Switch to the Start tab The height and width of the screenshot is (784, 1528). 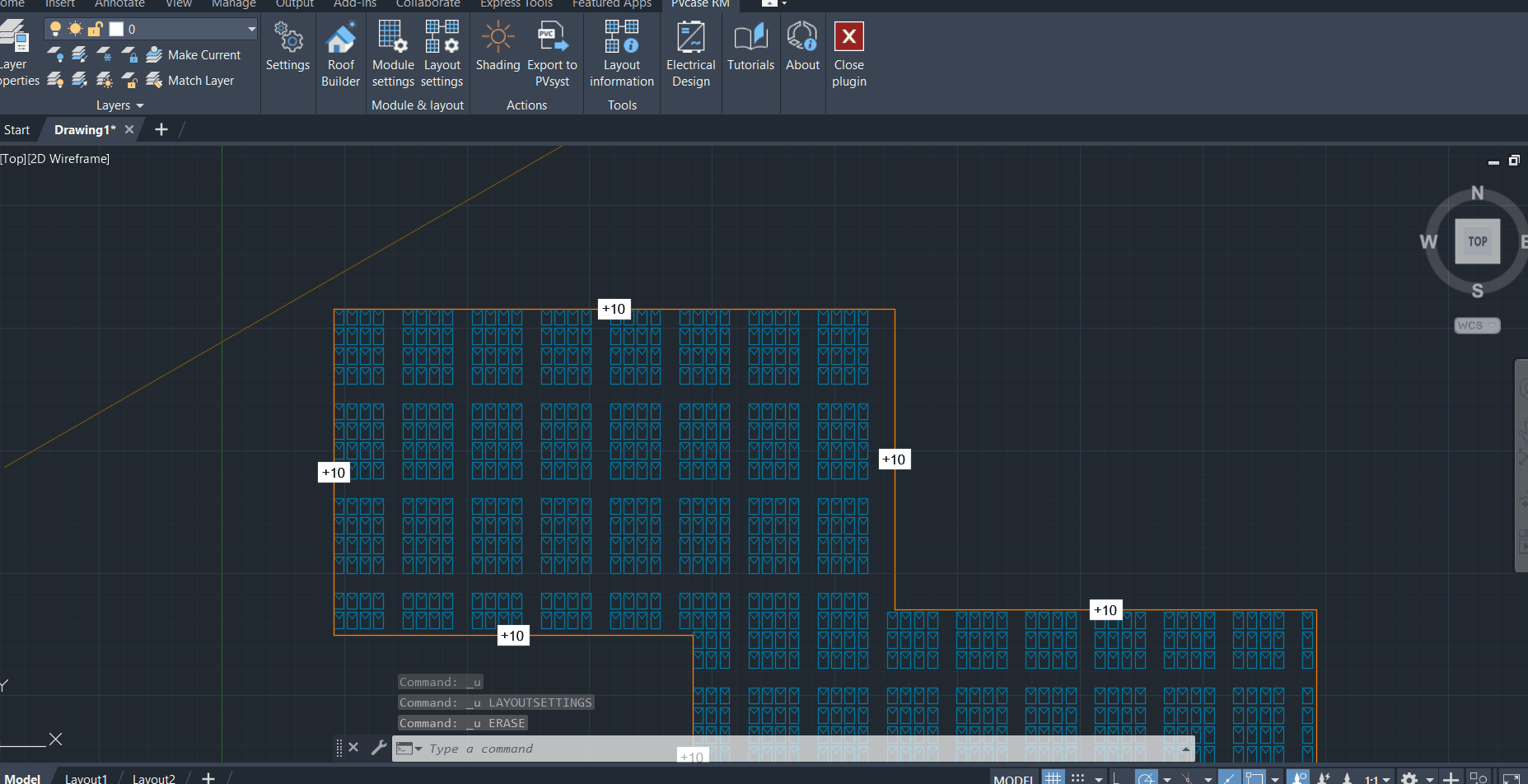point(16,130)
